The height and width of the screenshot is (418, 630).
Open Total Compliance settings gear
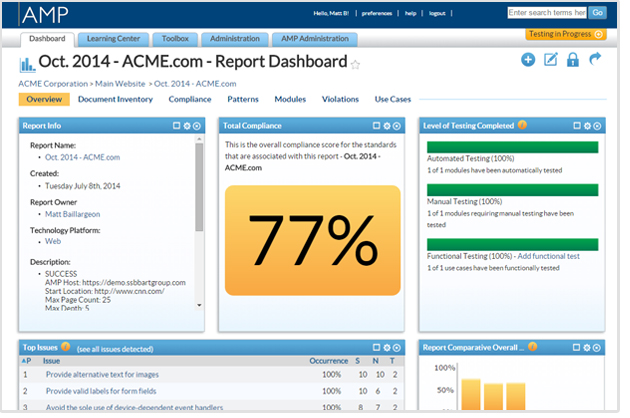[387, 126]
